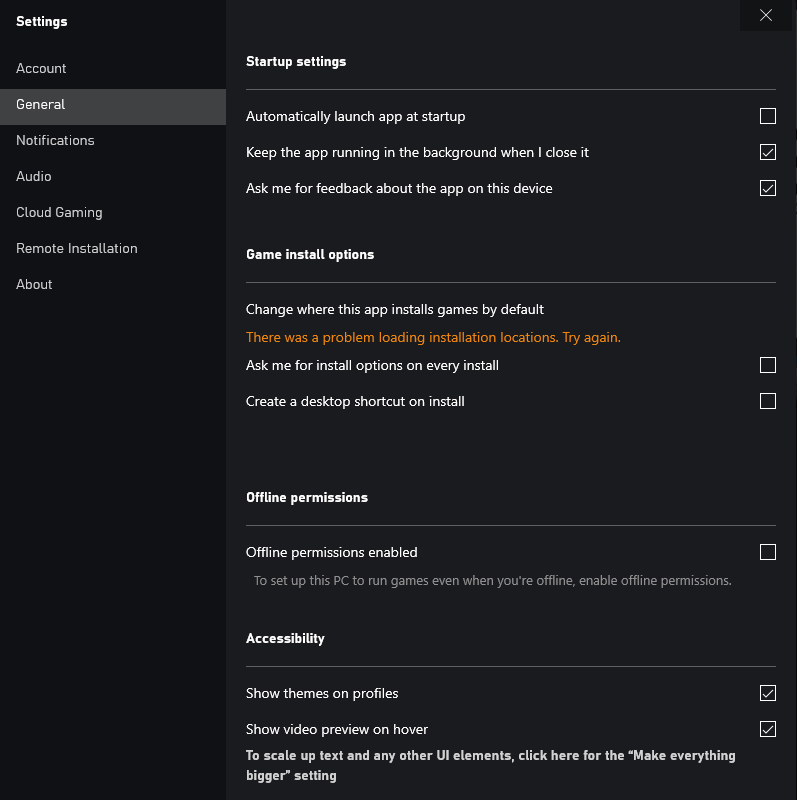This screenshot has height=800, width=797.
Task: Select the General settings section
Action: click(x=41, y=104)
